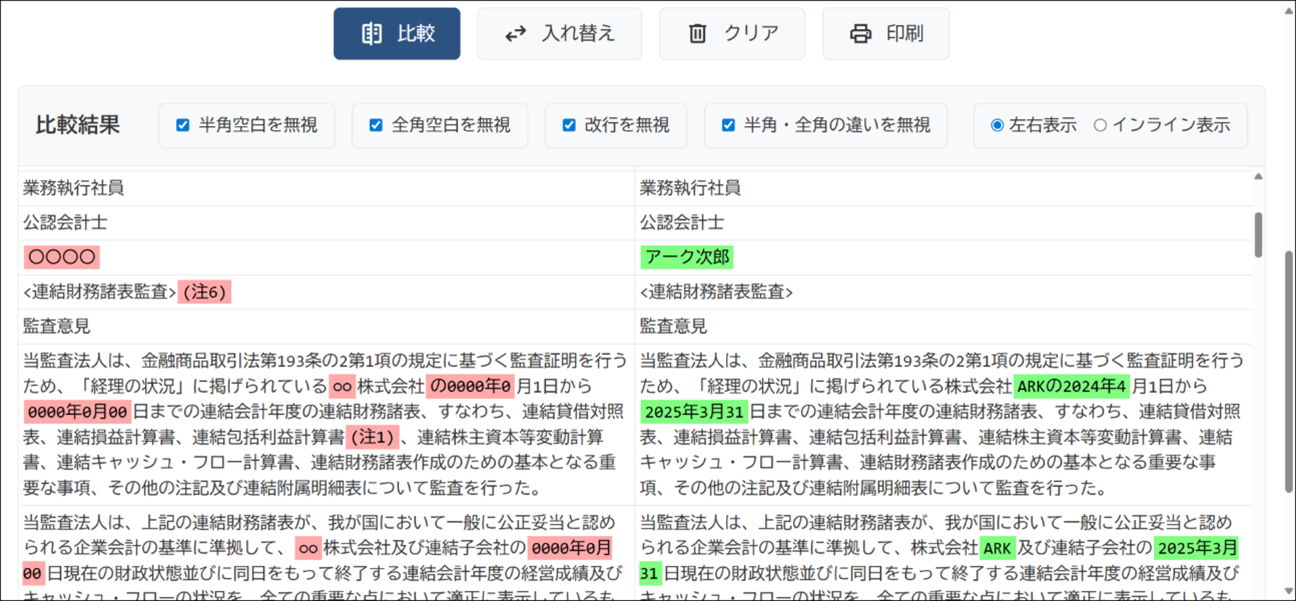
Task: Click the trash can icon for クリア
Action: (x=698, y=34)
